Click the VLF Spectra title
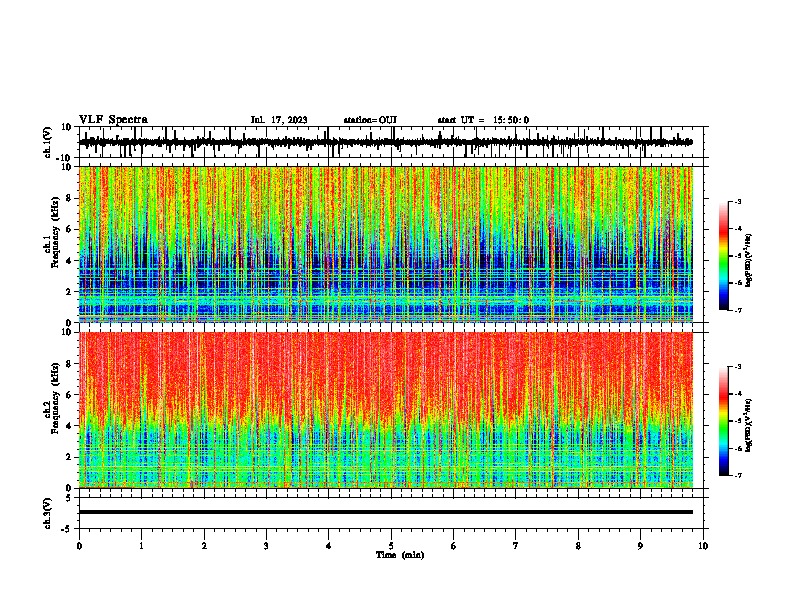This screenshot has width=792, height=612. point(113,120)
